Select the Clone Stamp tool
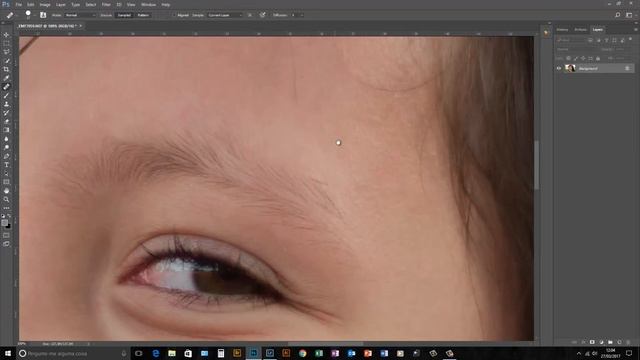 [6, 104]
